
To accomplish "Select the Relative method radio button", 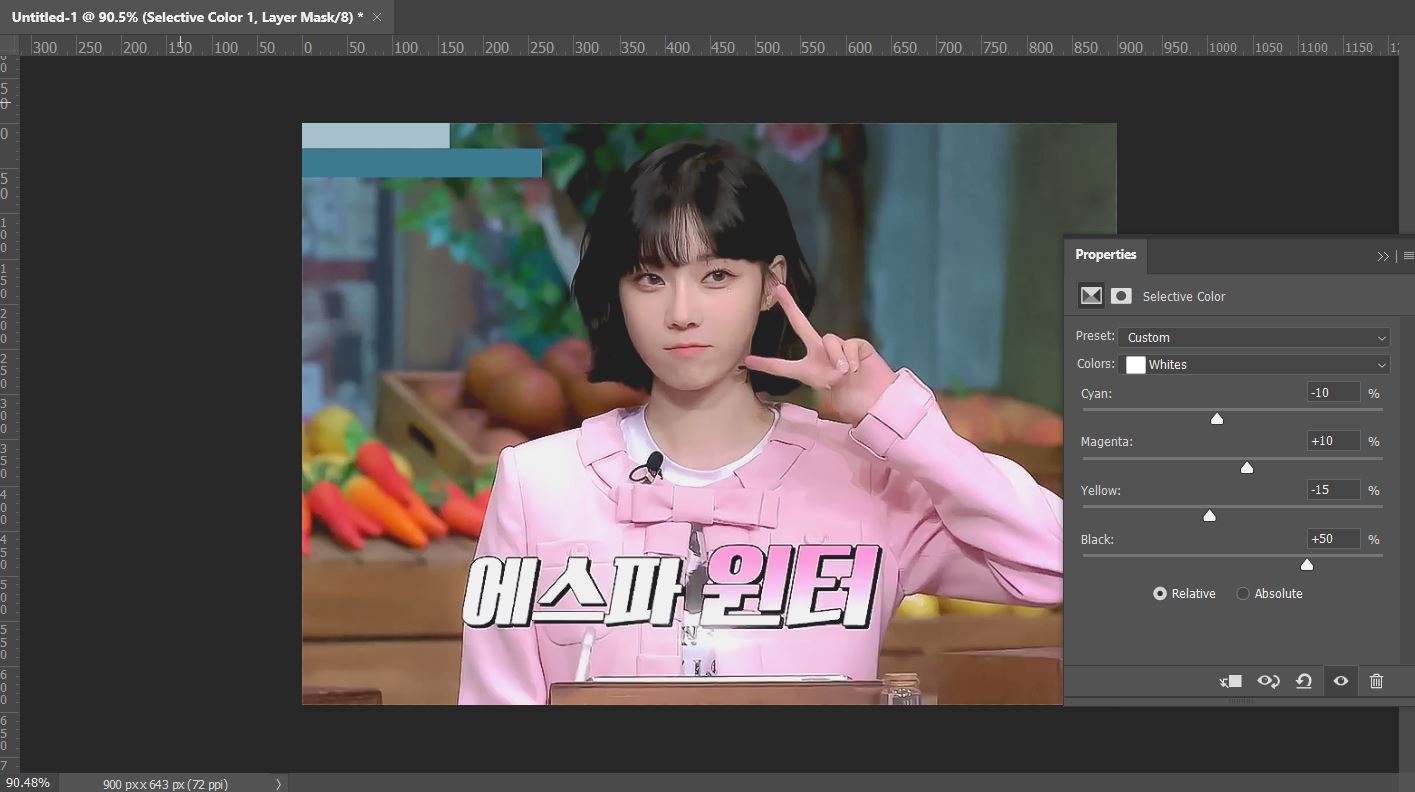I will pos(1160,593).
